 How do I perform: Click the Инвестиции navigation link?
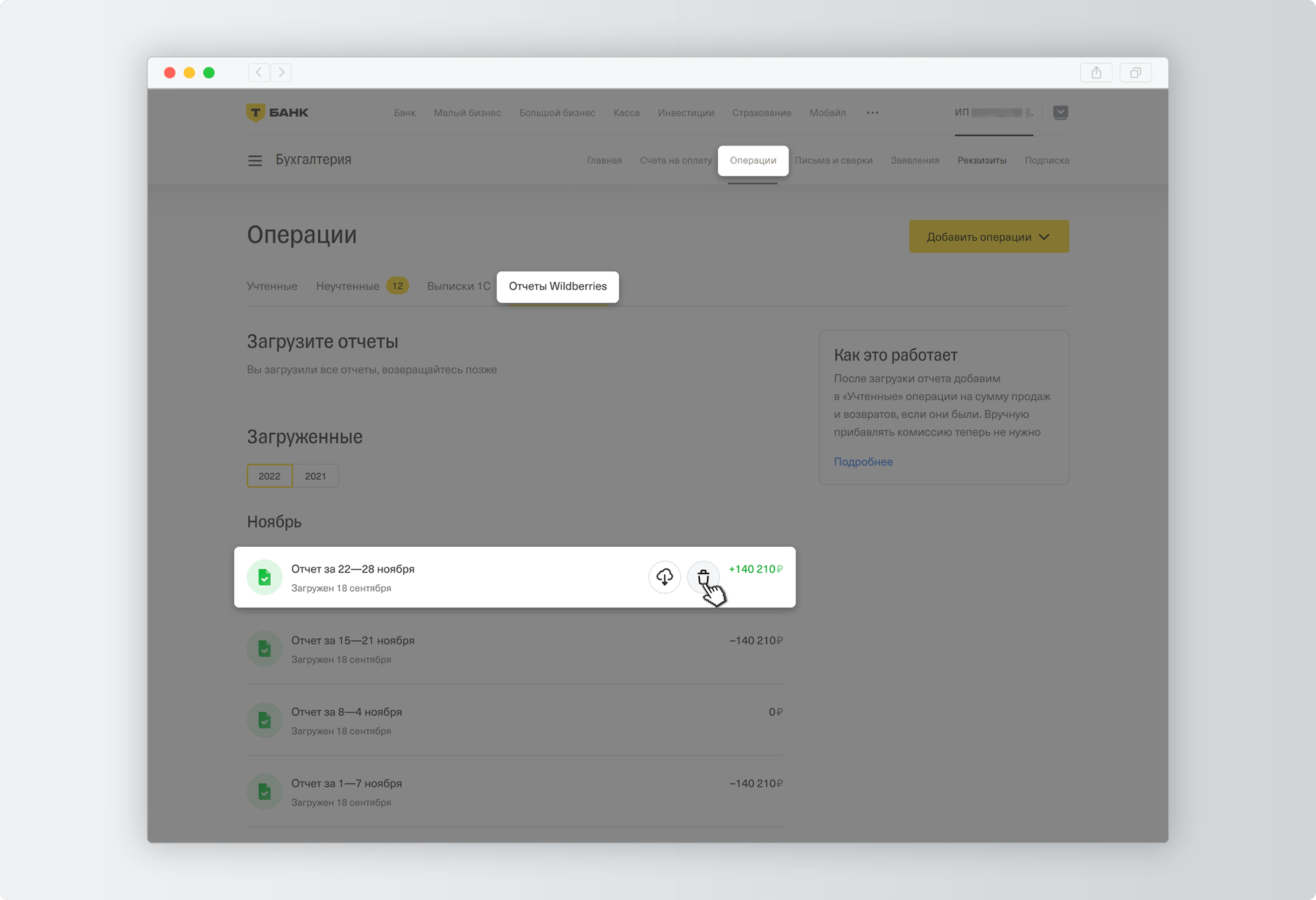point(686,113)
